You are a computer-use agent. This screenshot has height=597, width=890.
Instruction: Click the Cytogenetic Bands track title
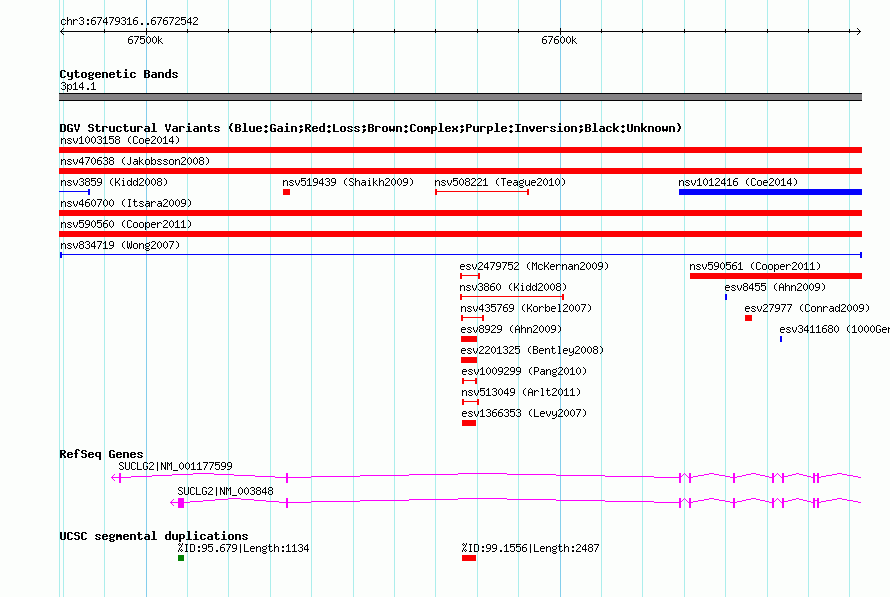(119, 74)
